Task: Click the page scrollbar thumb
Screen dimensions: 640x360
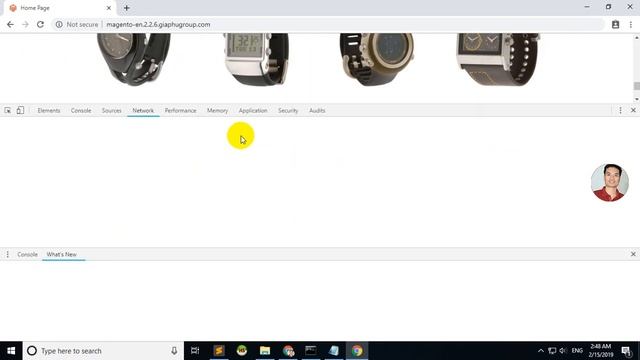Action: 636,86
